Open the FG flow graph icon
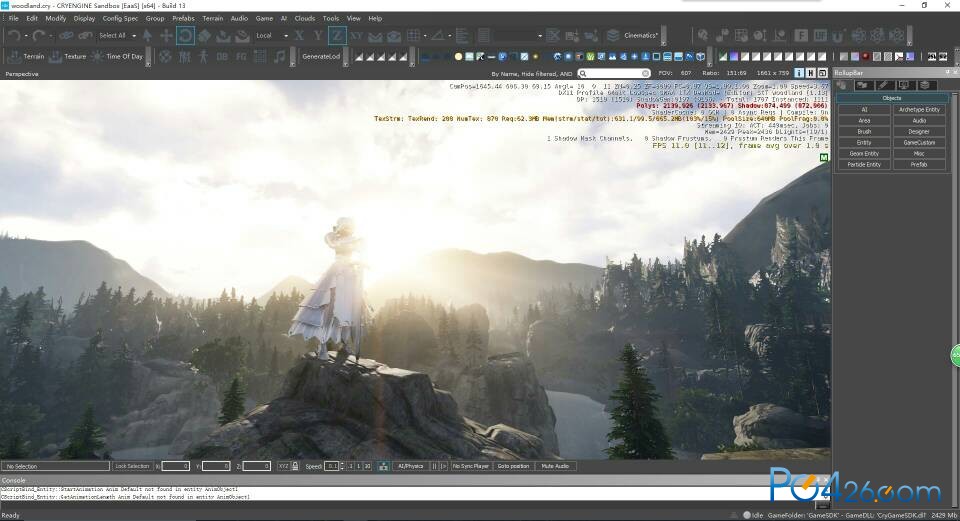The height and width of the screenshot is (521, 960). pyautogui.click(x=241, y=56)
